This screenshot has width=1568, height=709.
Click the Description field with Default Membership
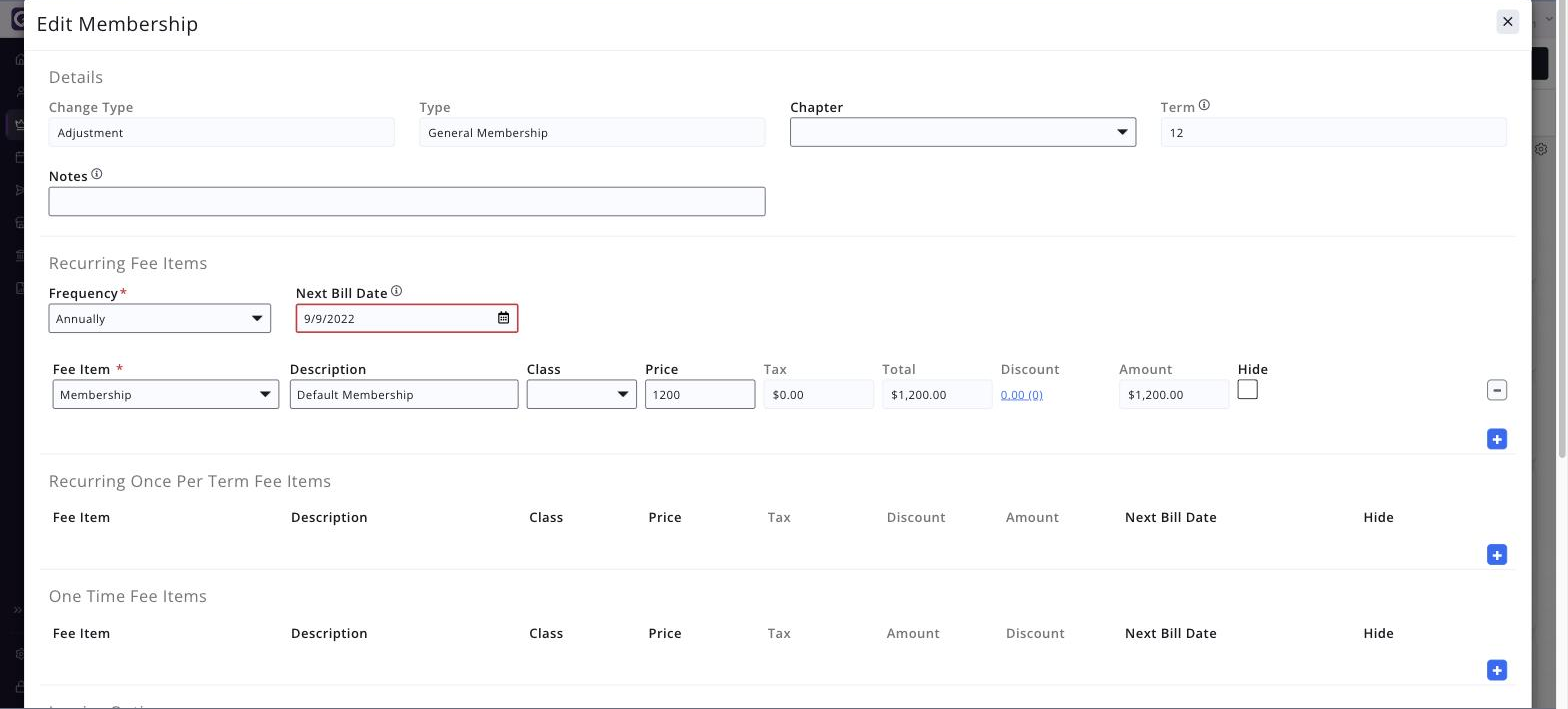point(404,394)
